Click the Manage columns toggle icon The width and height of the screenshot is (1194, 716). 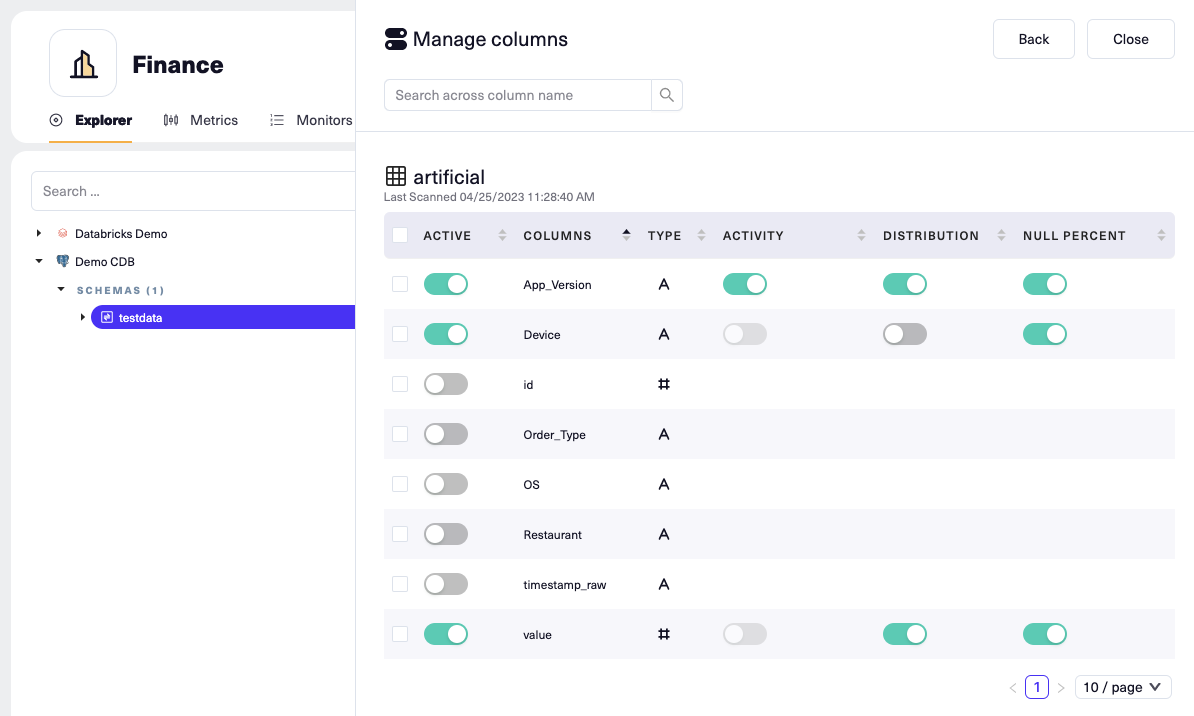pyautogui.click(x=395, y=39)
